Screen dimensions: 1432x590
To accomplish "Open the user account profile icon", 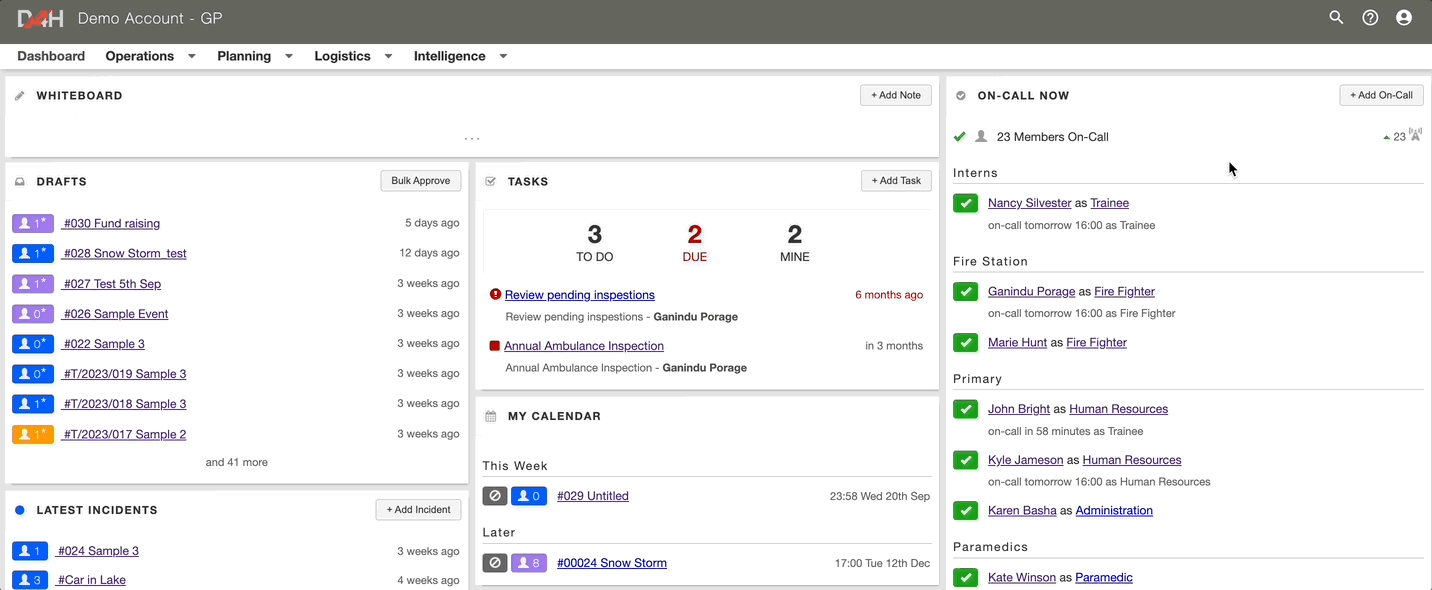I will pyautogui.click(x=1404, y=17).
